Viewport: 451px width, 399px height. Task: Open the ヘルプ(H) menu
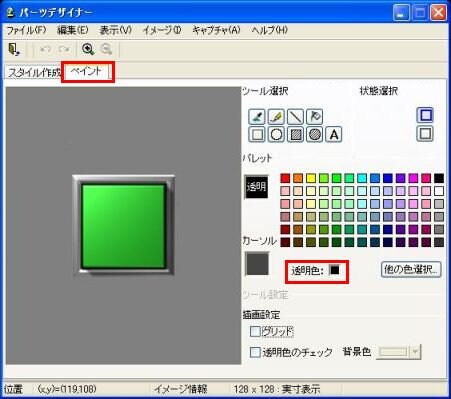(270, 30)
